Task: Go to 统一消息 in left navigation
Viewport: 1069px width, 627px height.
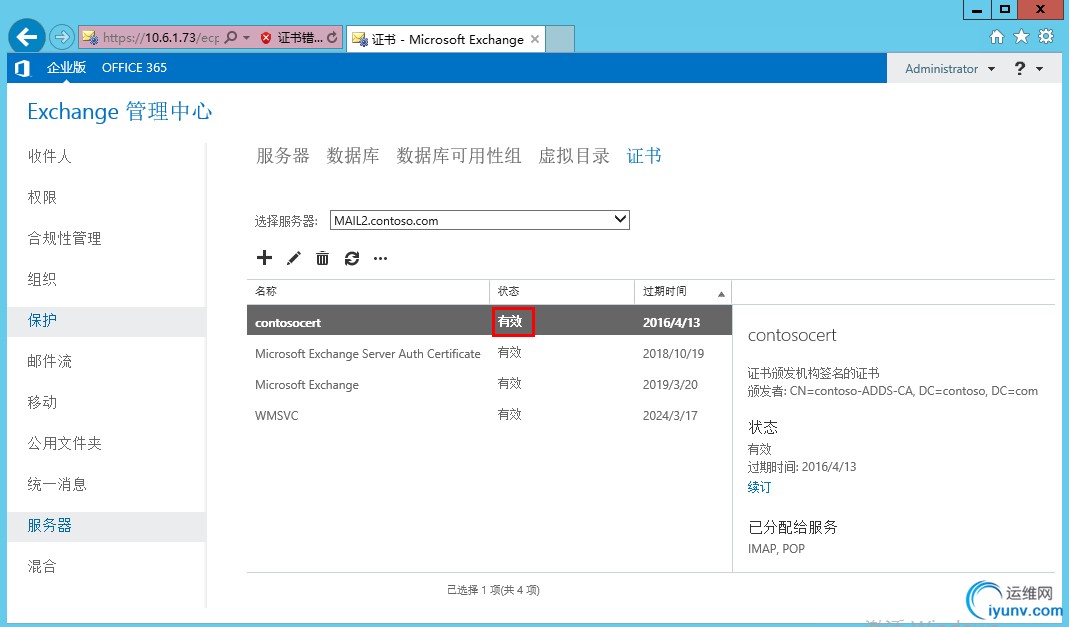Action: coord(57,484)
